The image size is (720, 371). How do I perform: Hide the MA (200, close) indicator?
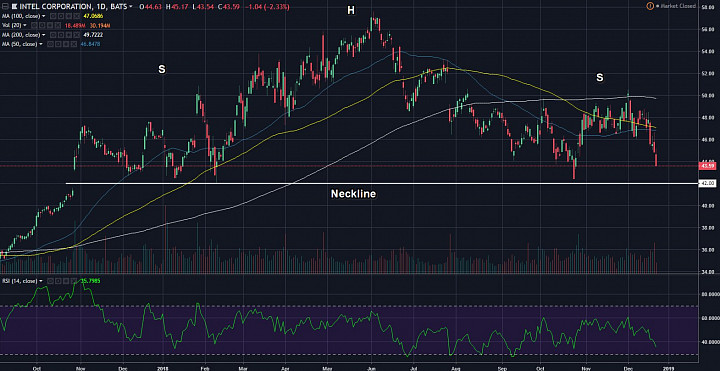click(x=53, y=35)
